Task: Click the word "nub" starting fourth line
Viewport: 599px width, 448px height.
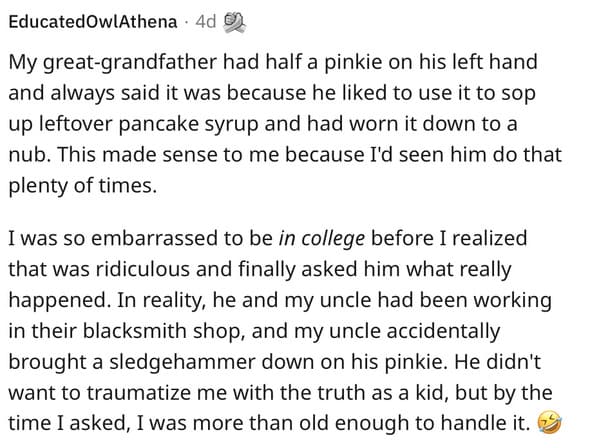Action: click(29, 155)
